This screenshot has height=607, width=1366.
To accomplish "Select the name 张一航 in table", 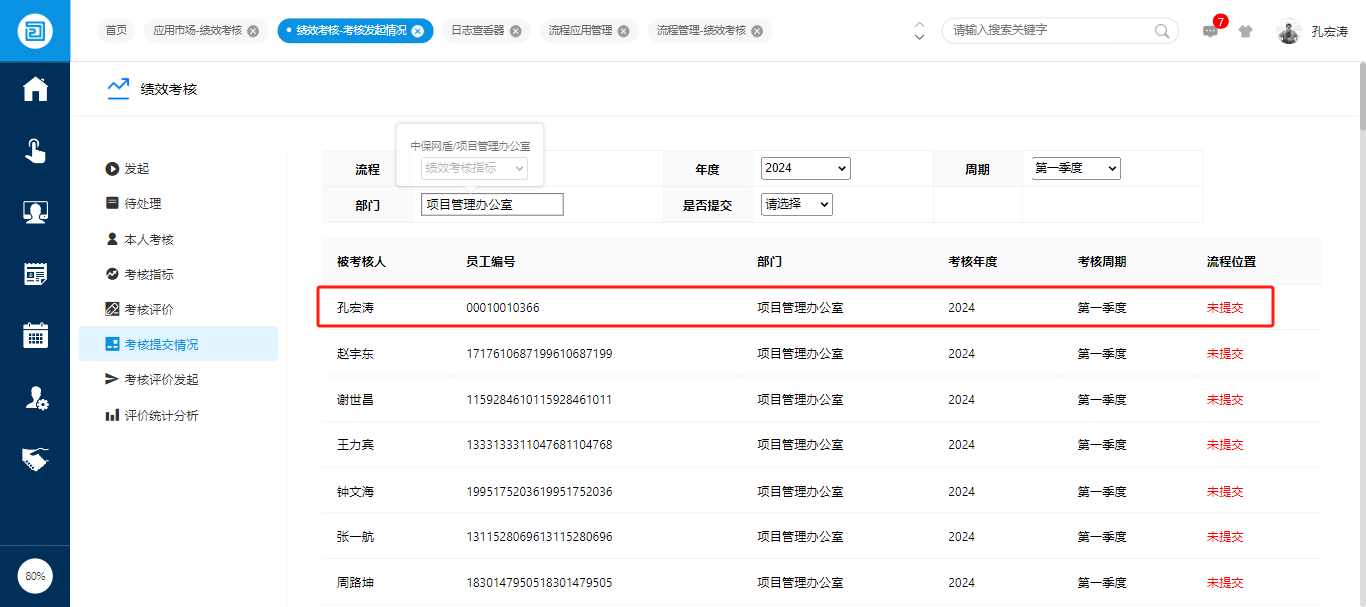I will tap(355, 537).
